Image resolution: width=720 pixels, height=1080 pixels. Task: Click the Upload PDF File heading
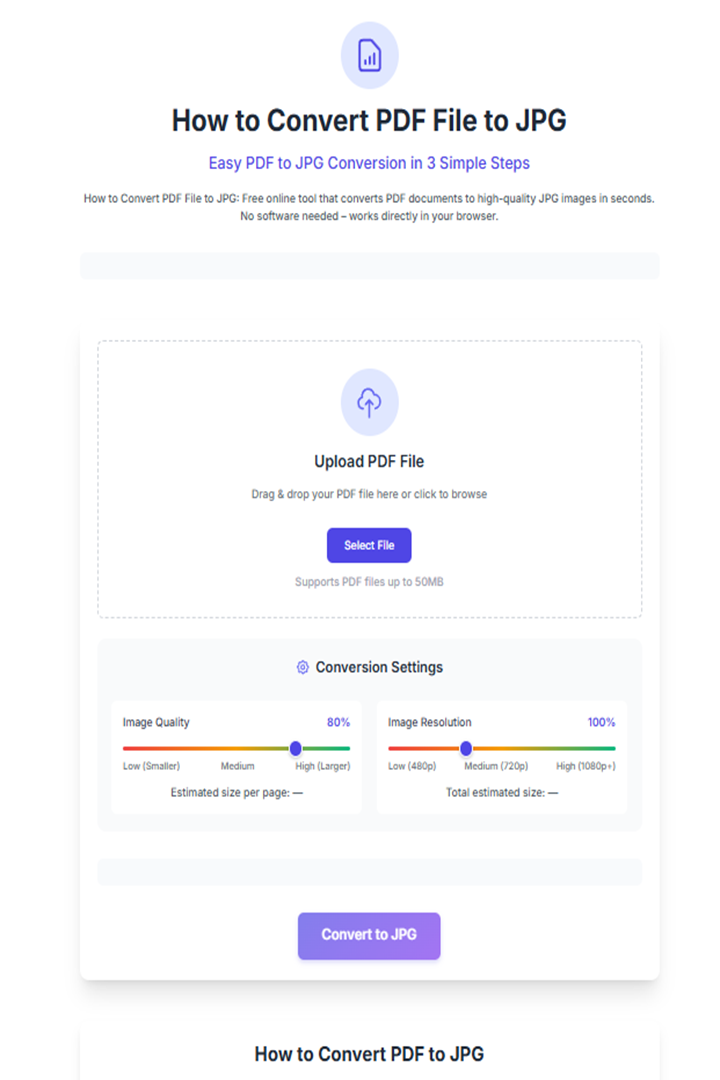pos(369,461)
